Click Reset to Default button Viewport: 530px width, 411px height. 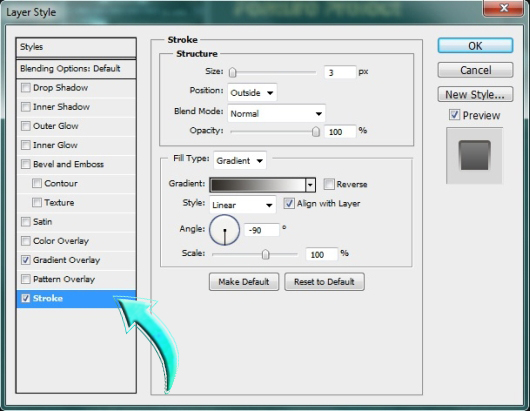tap(324, 282)
